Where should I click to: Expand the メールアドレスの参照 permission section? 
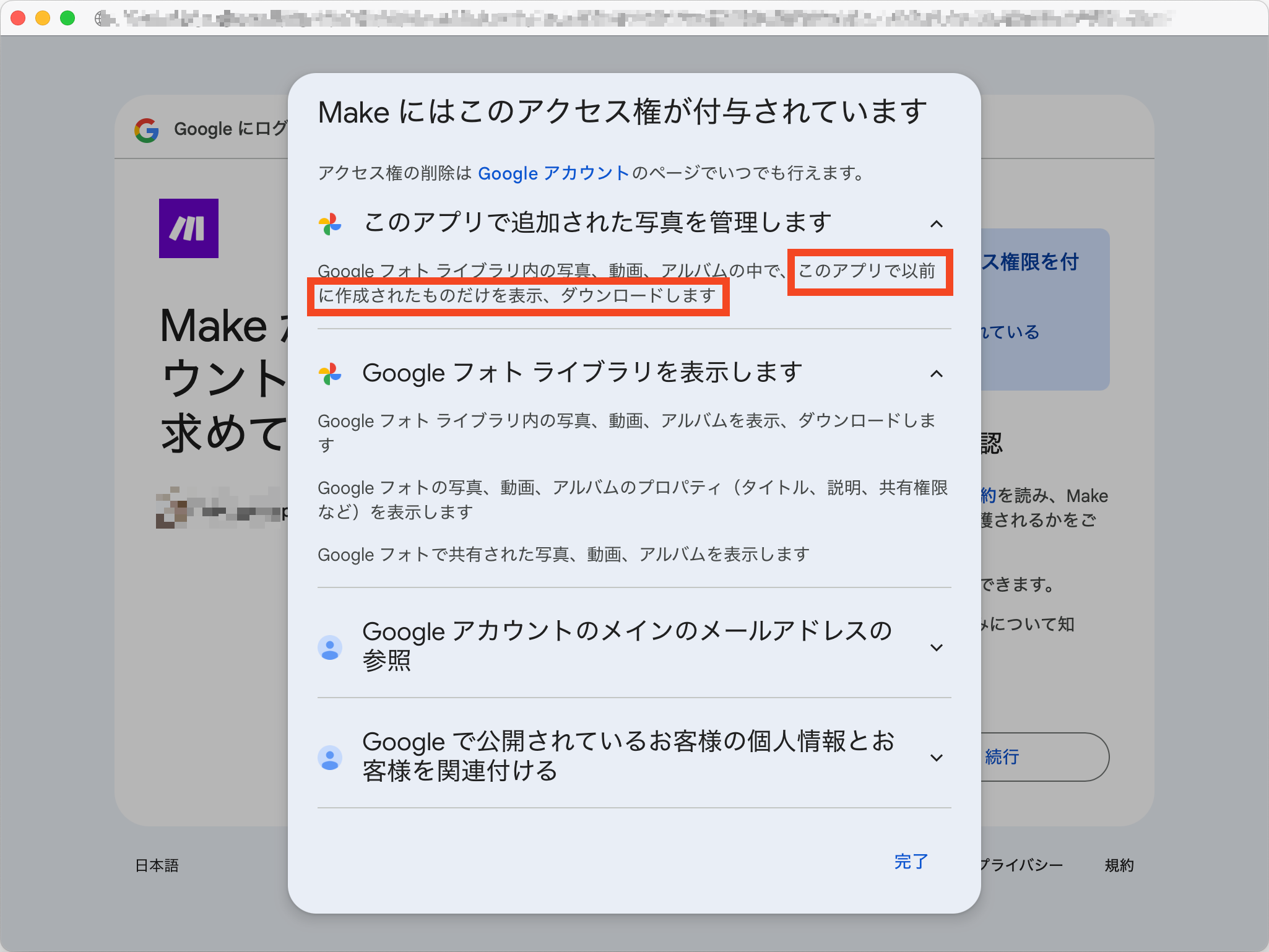coord(937,647)
